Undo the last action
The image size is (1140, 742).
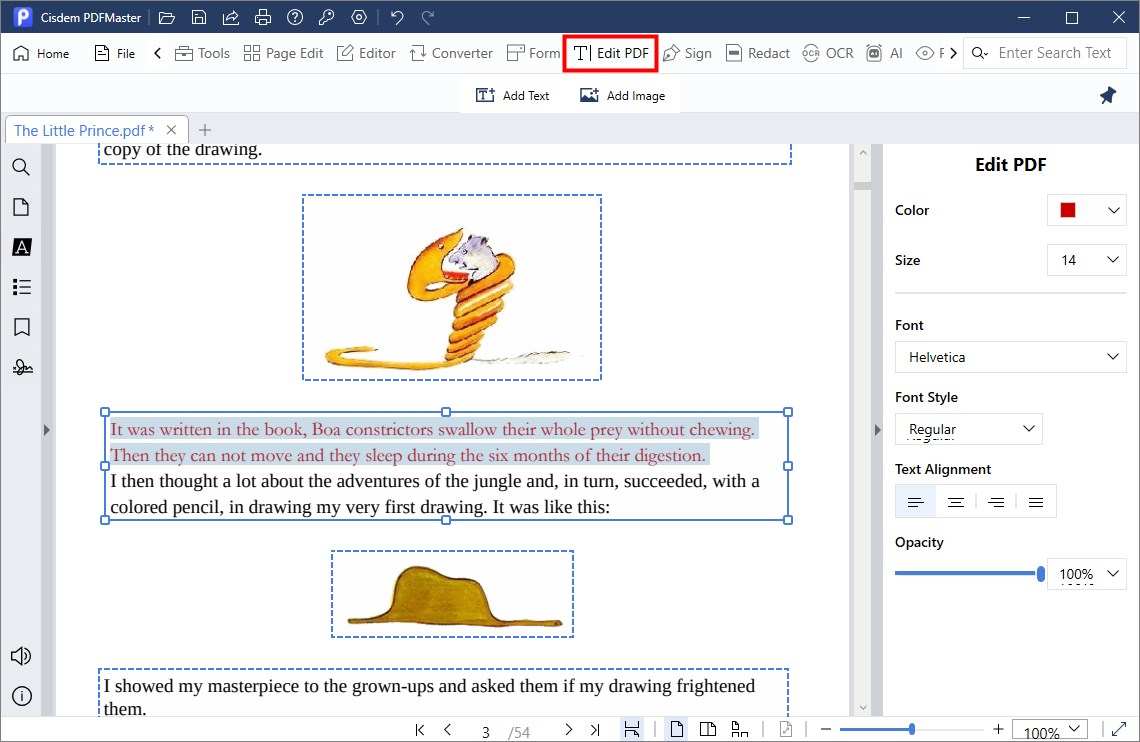396,17
